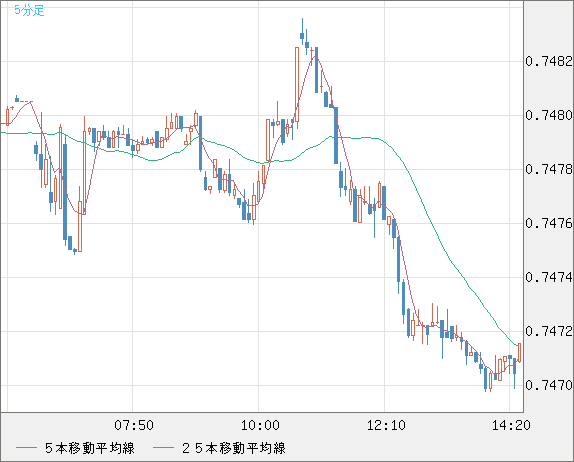Click the highest candlestick at the chart peak
574x462 pixels.
tap(302, 32)
